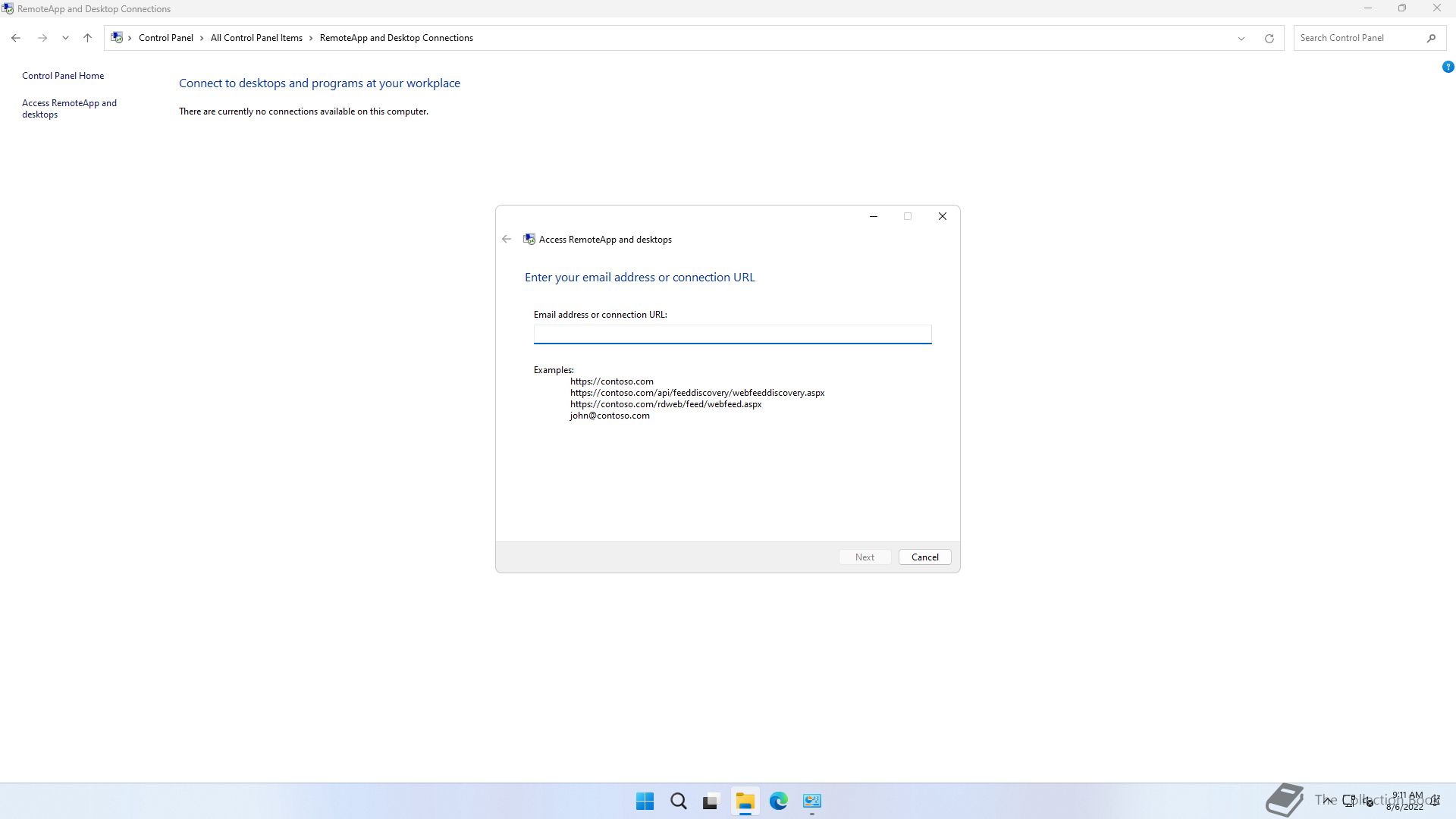Image resolution: width=1456 pixels, height=819 pixels.
Task: Open File Explorer from taskbar
Action: (x=745, y=801)
